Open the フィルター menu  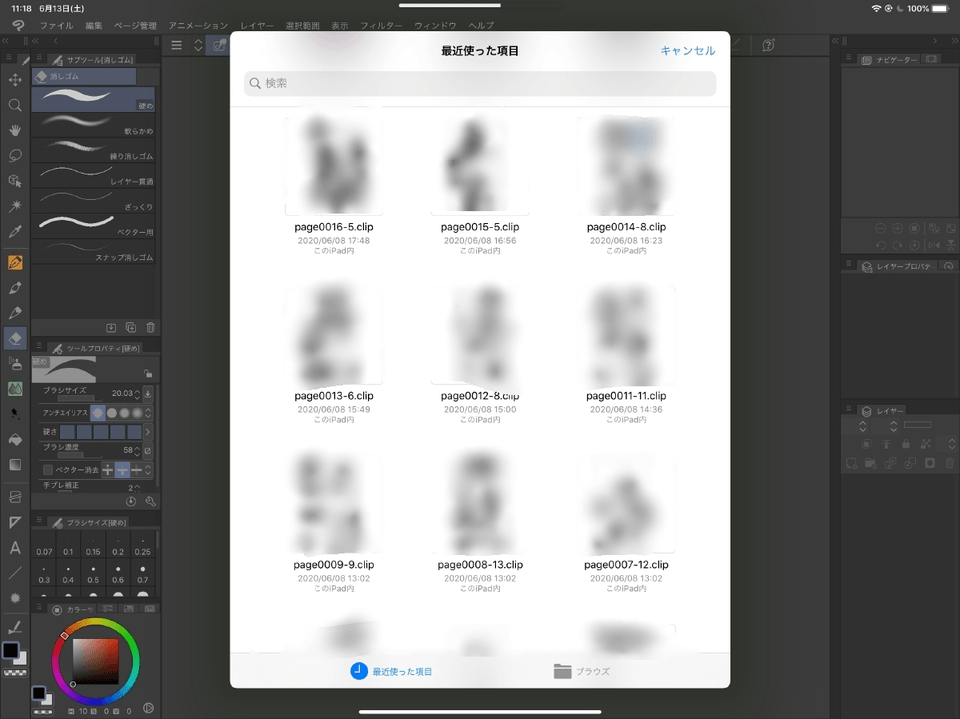380,25
